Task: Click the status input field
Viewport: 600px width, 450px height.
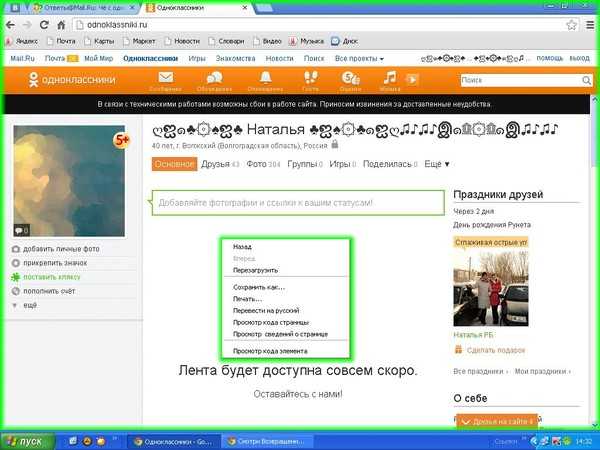Action: [298, 203]
